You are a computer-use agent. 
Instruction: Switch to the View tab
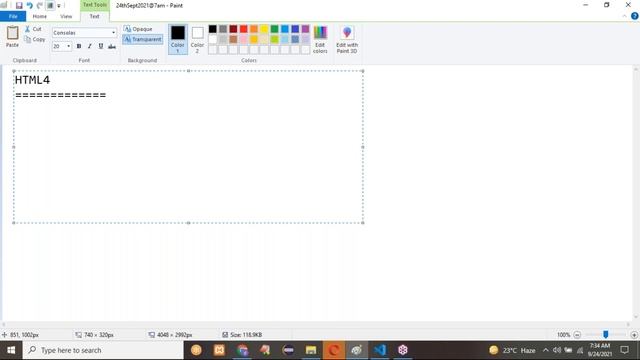click(66, 16)
